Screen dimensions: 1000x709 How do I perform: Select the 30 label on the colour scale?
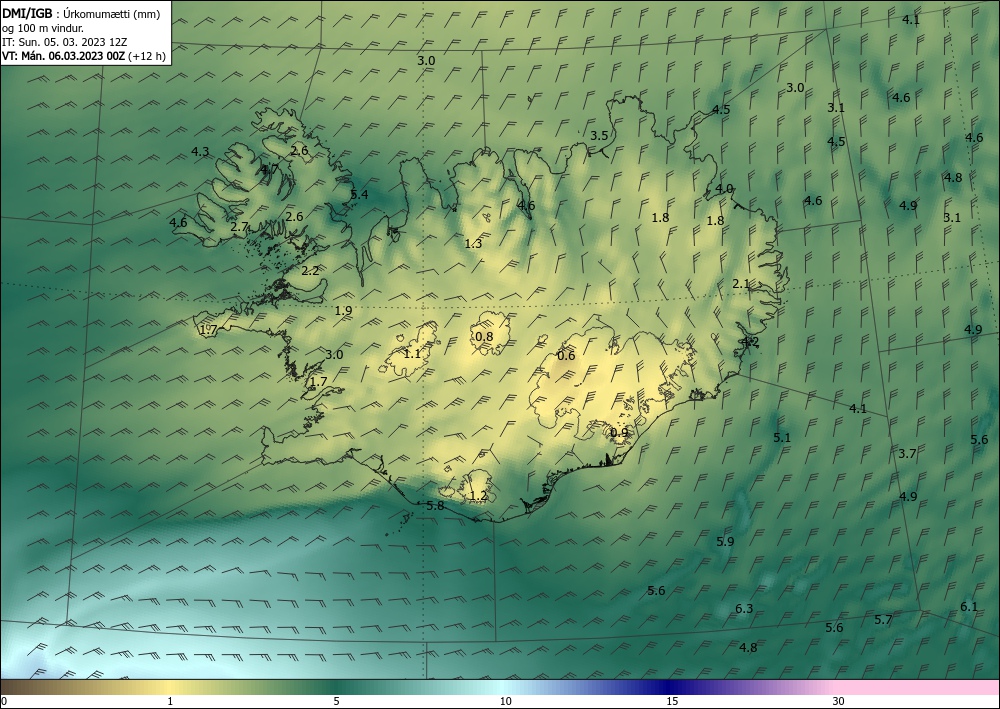coord(839,702)
